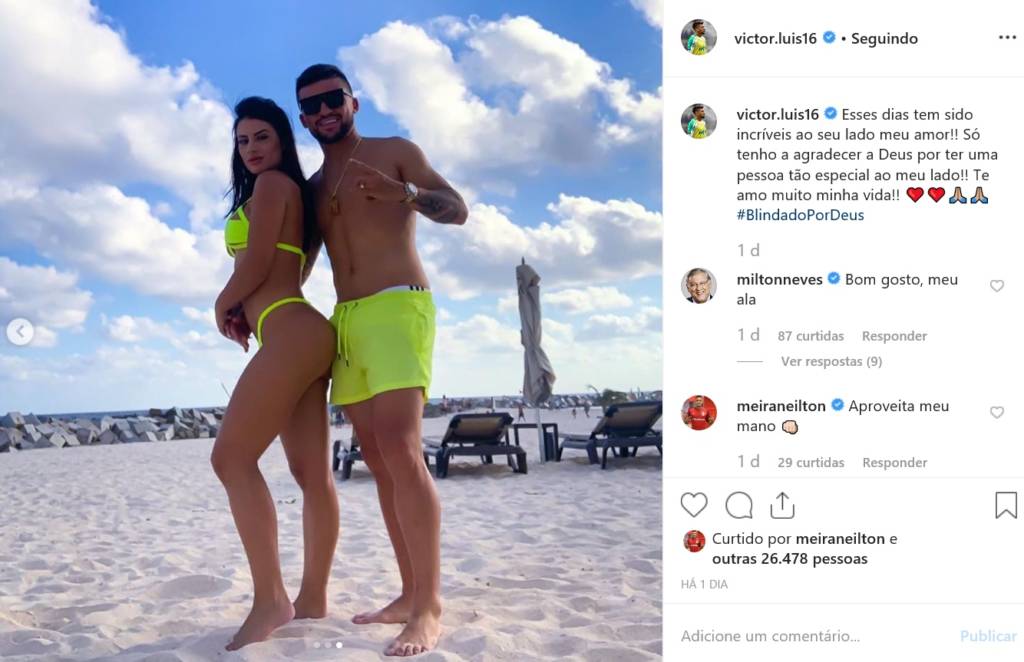
Task: Click the Seguindo following button
Action: [884, 39]
